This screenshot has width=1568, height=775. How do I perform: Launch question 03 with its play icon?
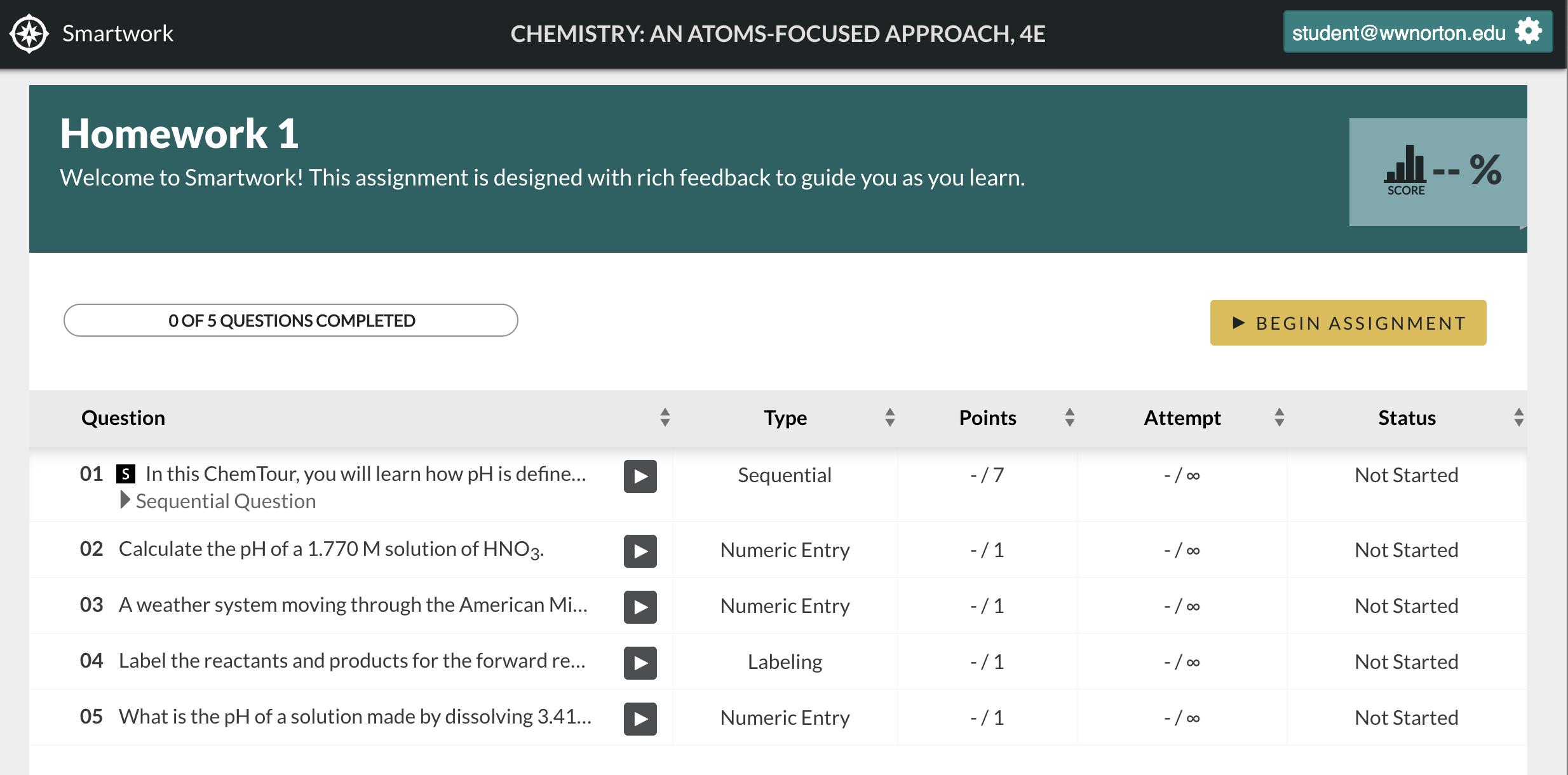[x=640, y=607]
